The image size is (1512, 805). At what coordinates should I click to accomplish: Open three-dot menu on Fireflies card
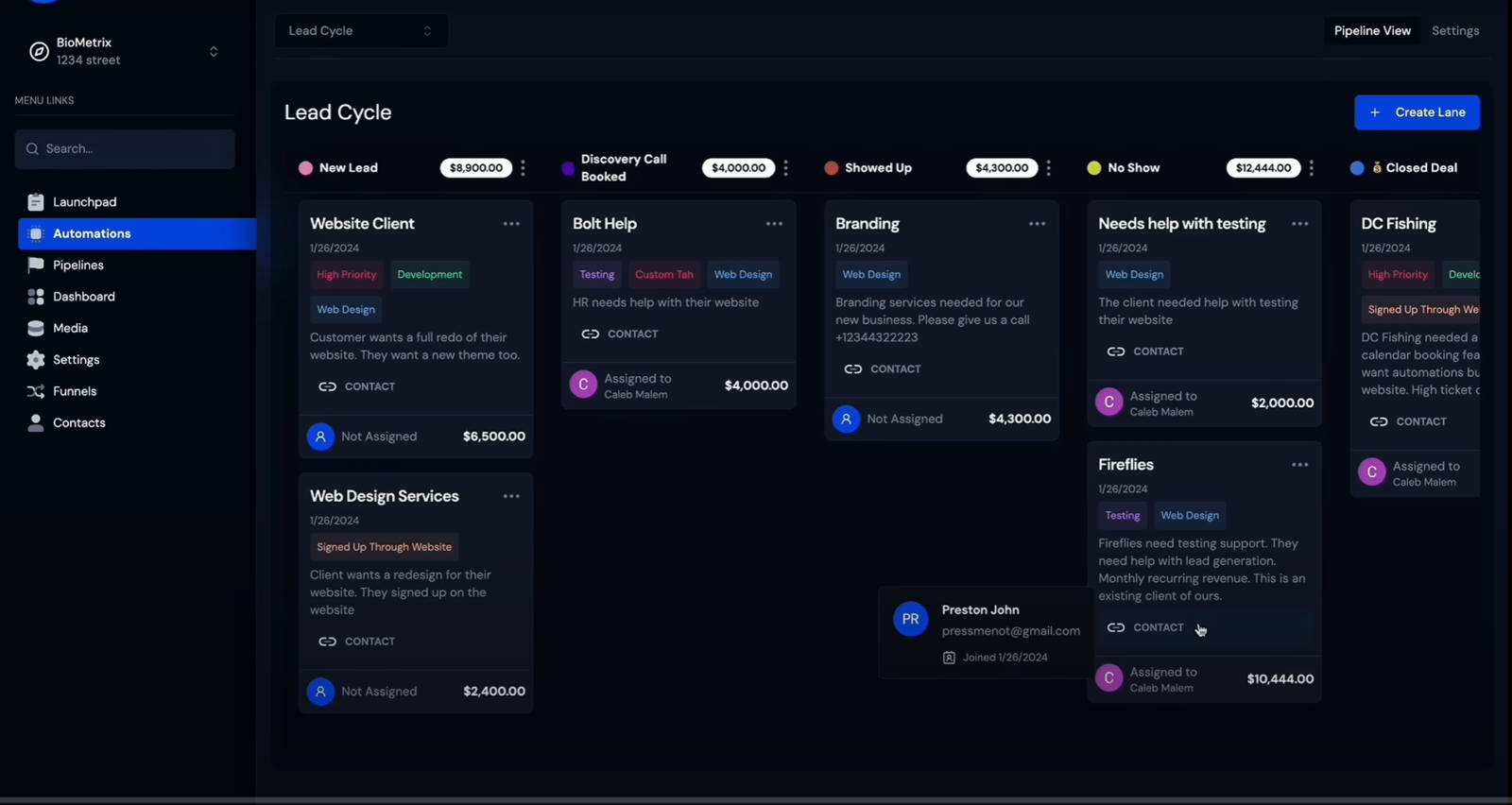tap(1300, 465)
